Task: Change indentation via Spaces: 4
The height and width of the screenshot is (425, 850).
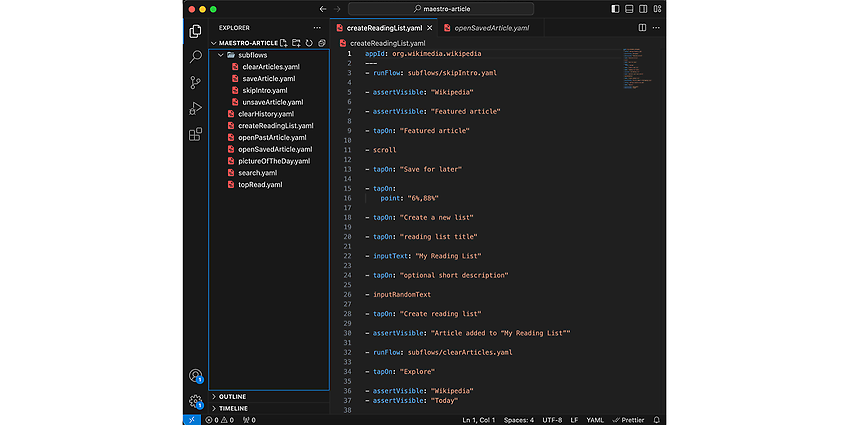Action: coord(519,420)
